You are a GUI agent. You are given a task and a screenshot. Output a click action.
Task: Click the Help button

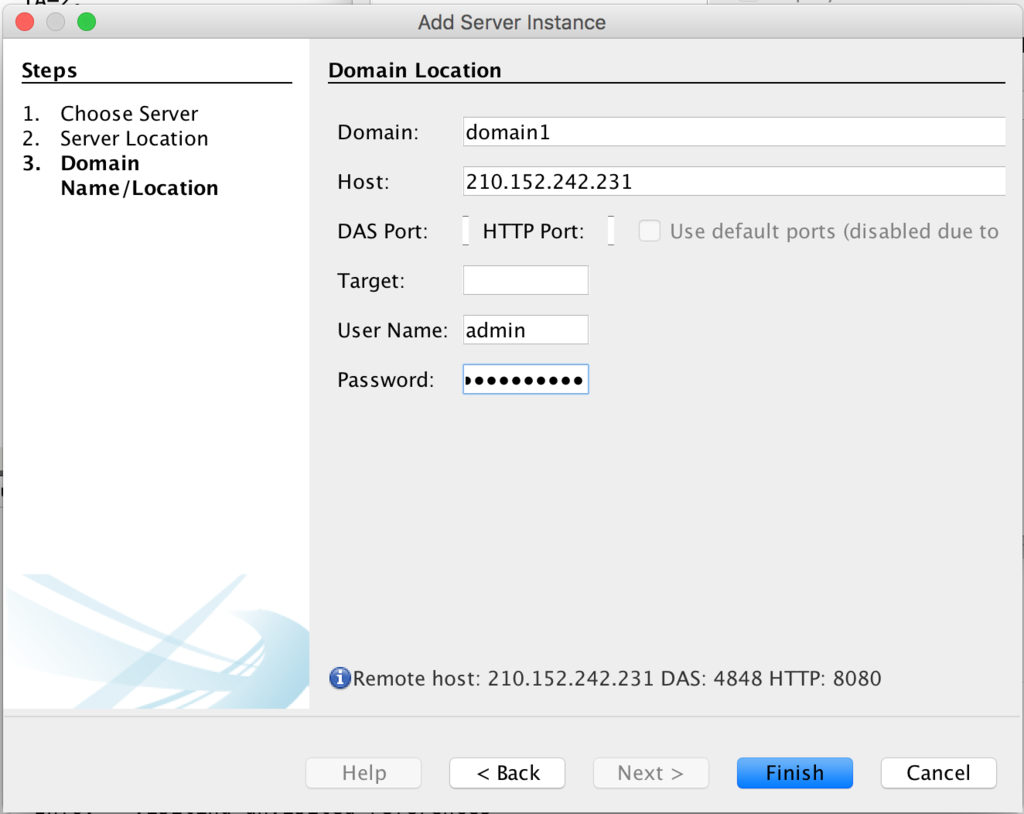pyautogui.click(x=364, y=773)
